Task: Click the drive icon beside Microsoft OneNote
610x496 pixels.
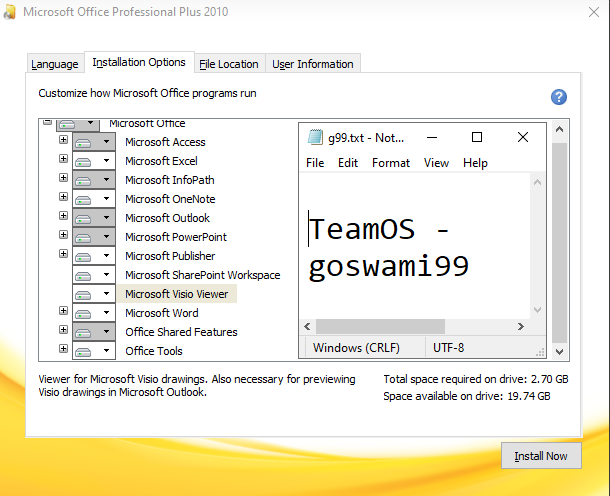Action: tap(85, 199)
